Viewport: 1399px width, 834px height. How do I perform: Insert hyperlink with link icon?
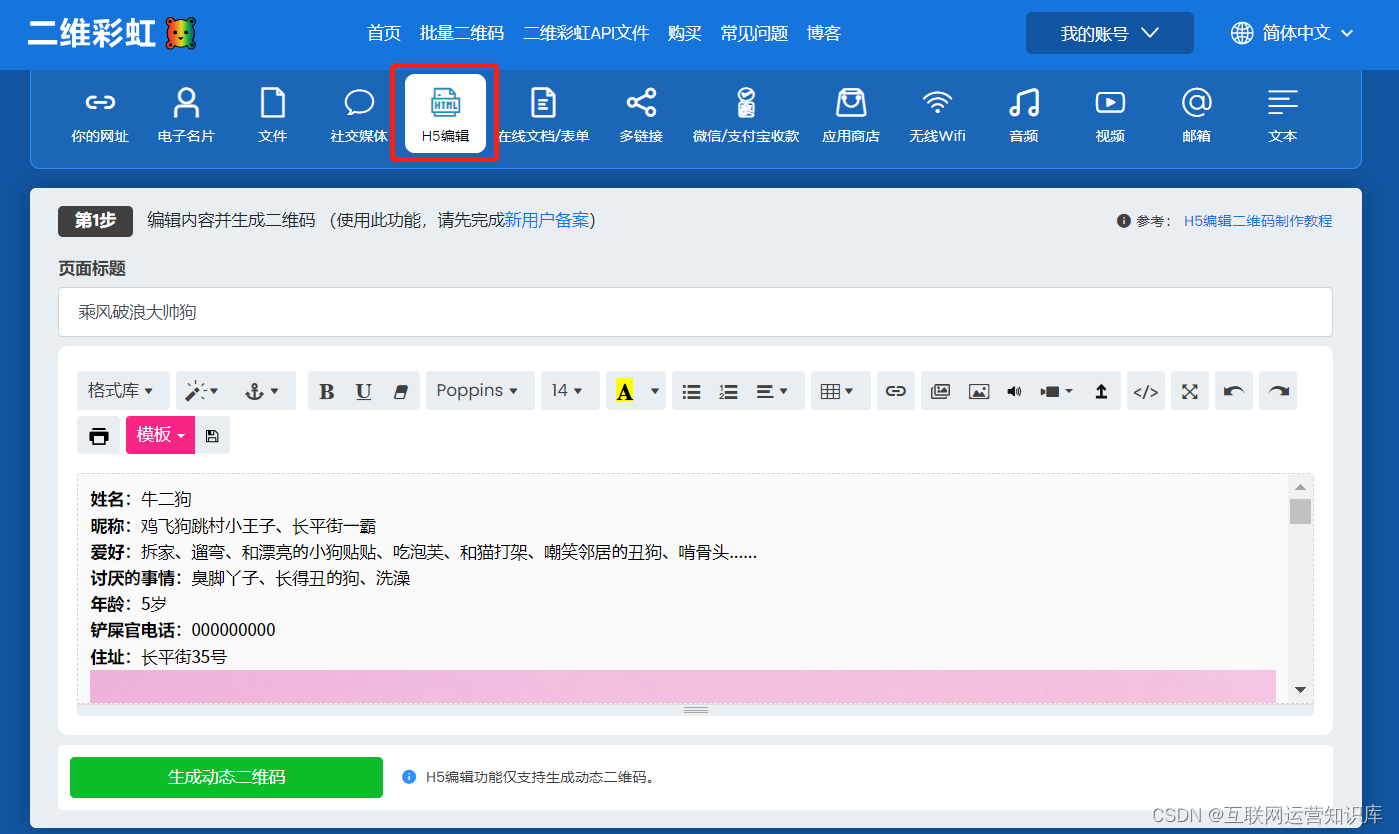pos(896,391)
